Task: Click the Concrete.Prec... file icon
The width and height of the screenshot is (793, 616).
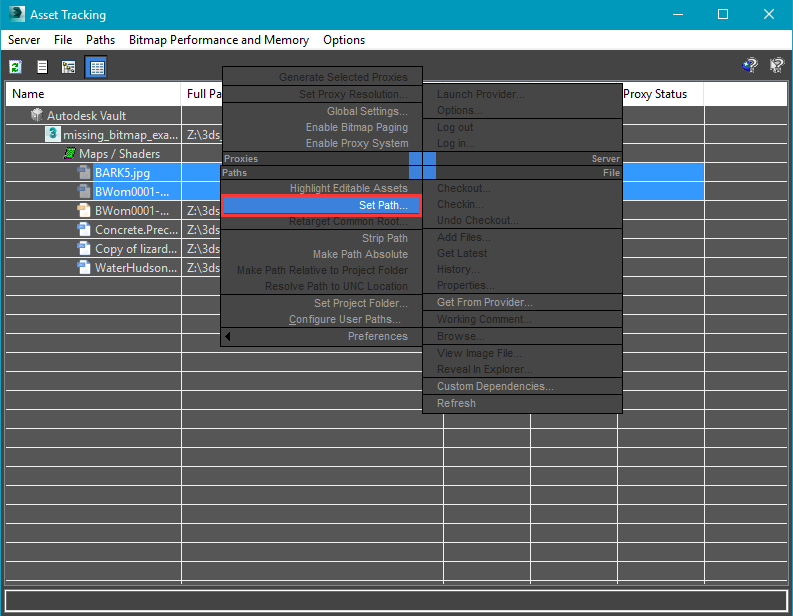Action: (84, 230)
